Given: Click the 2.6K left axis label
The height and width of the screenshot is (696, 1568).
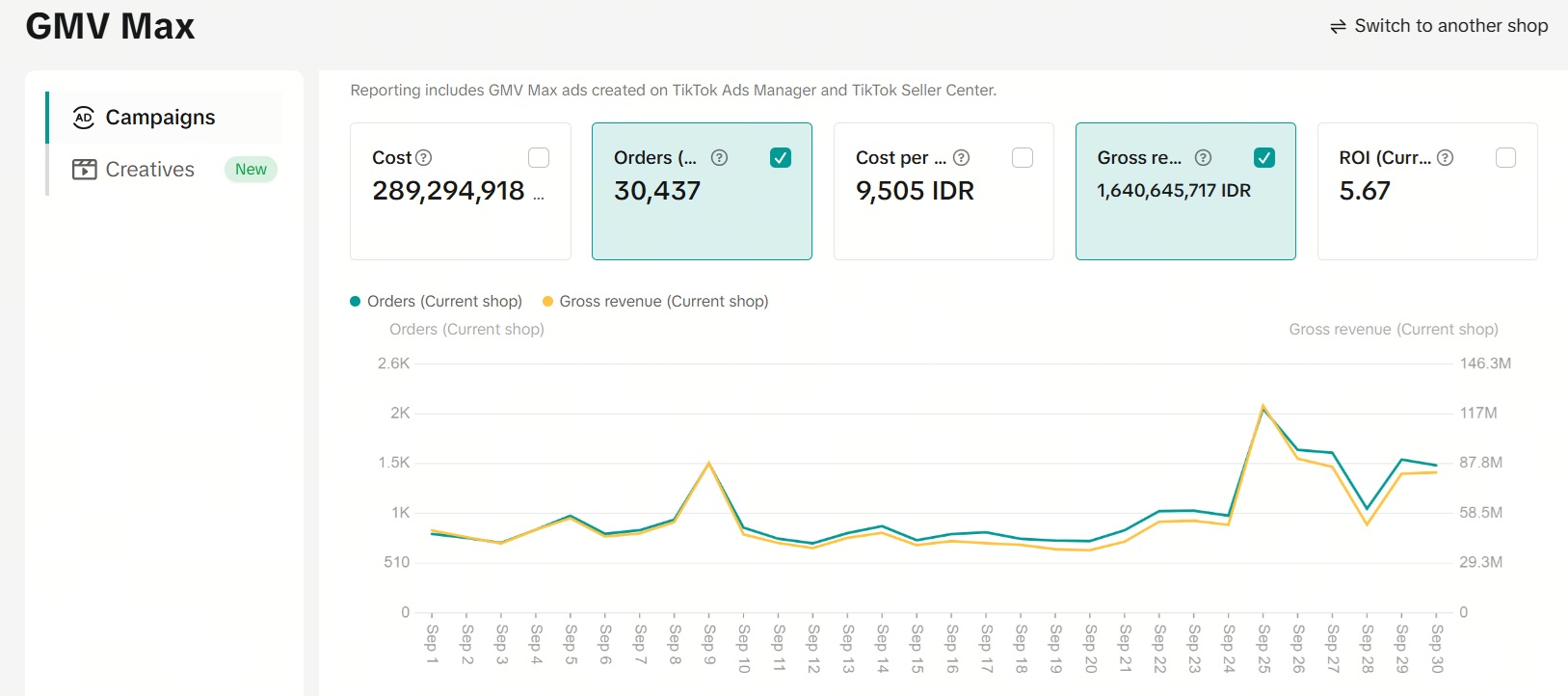Looking at the screenshot, I should 394,363.
